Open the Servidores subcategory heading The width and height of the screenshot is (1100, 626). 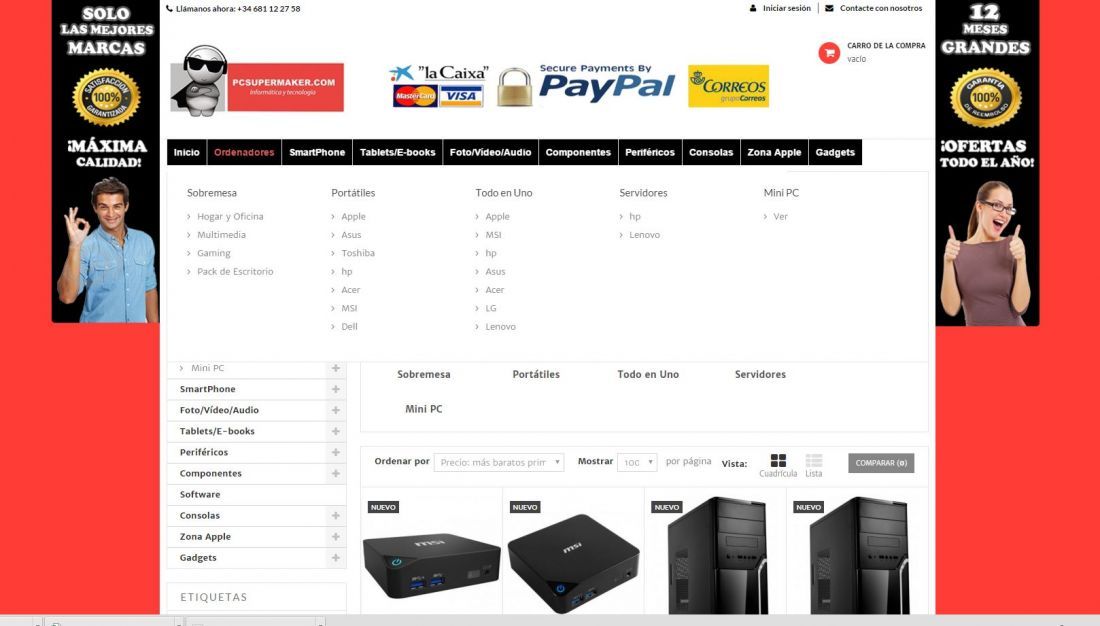tap(760, 374)
